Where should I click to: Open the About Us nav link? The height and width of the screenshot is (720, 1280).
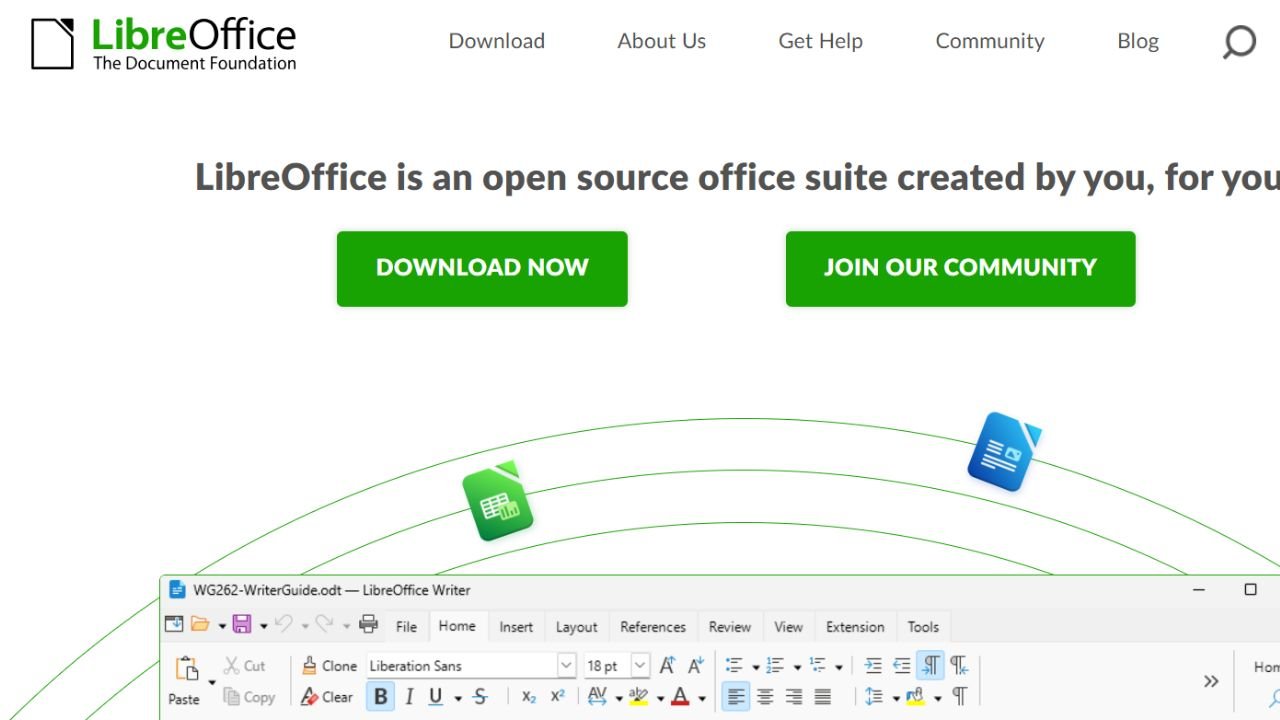tap(661, 41)
